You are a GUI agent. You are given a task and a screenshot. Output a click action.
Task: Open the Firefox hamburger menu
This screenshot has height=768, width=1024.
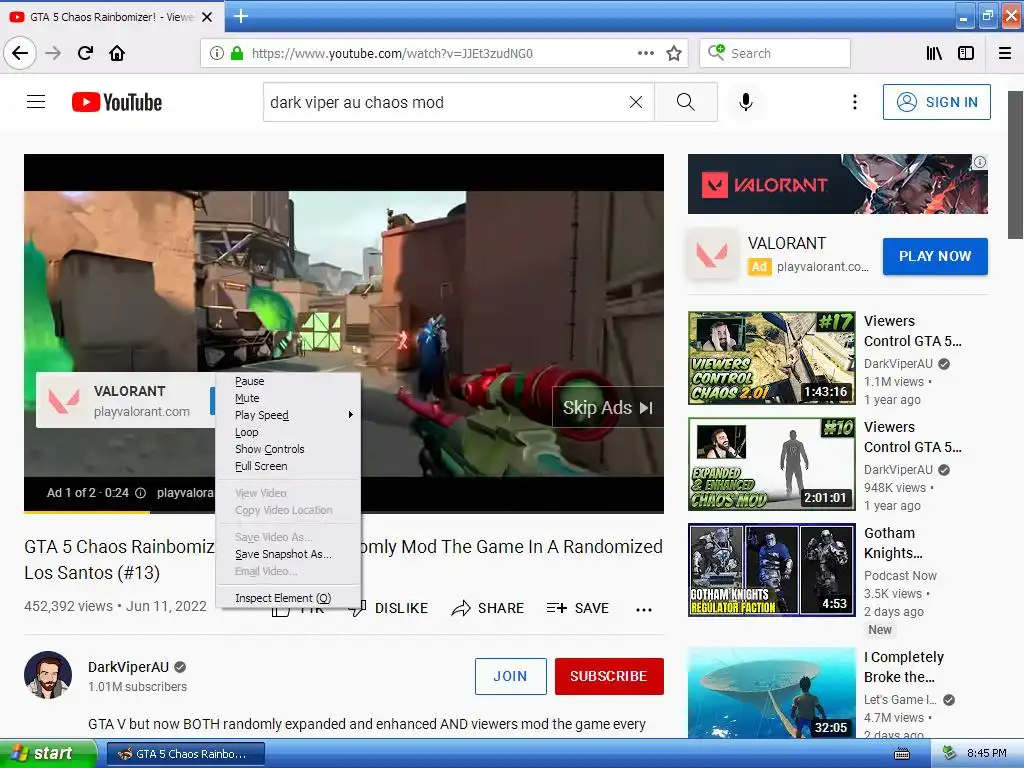pyautogui.click(x=1005, y=53)
